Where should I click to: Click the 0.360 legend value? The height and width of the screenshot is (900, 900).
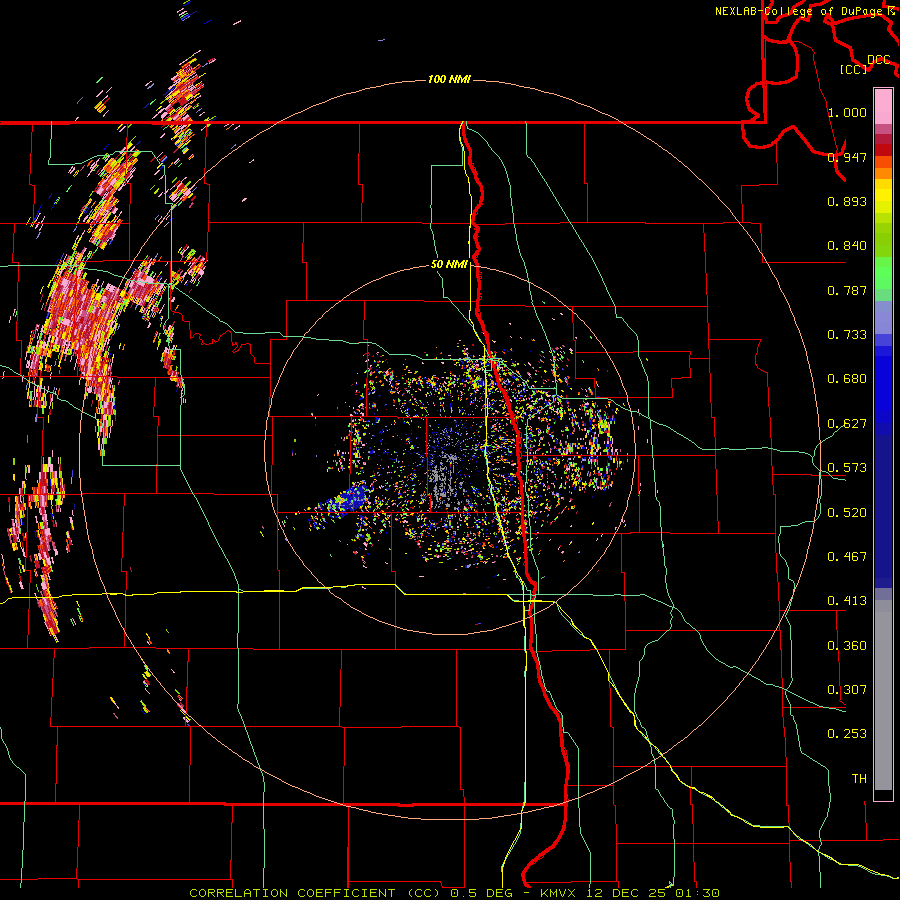847,646
